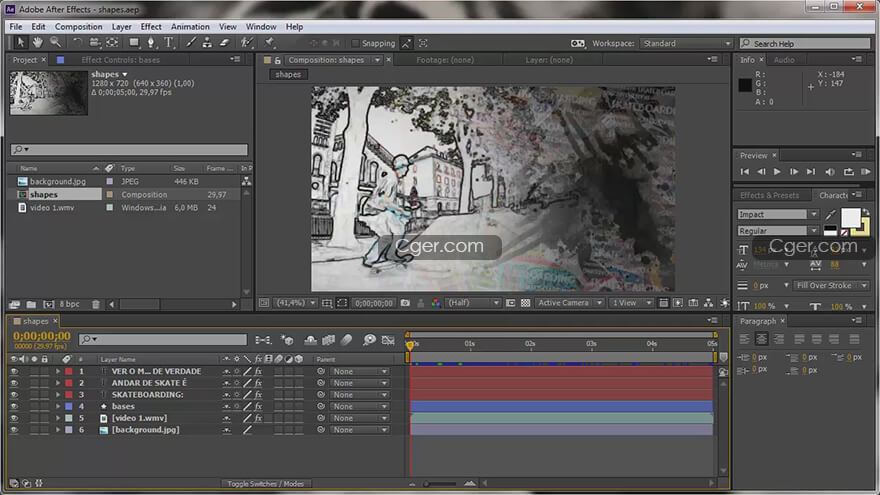Switch to the Audio panel tab
The width and height of the screenshot is (880, 495).
(x=784, y=60)
